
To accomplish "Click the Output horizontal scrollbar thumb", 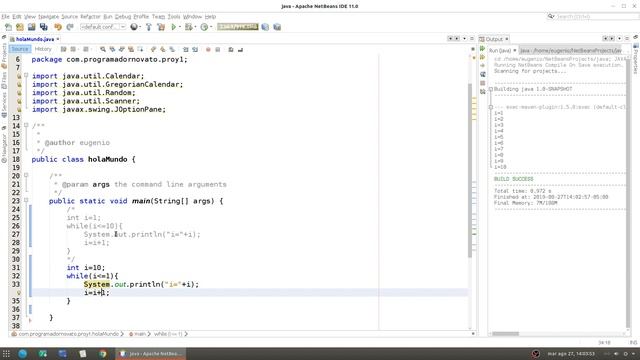I will pyautogui.click(x=505, y=333).
